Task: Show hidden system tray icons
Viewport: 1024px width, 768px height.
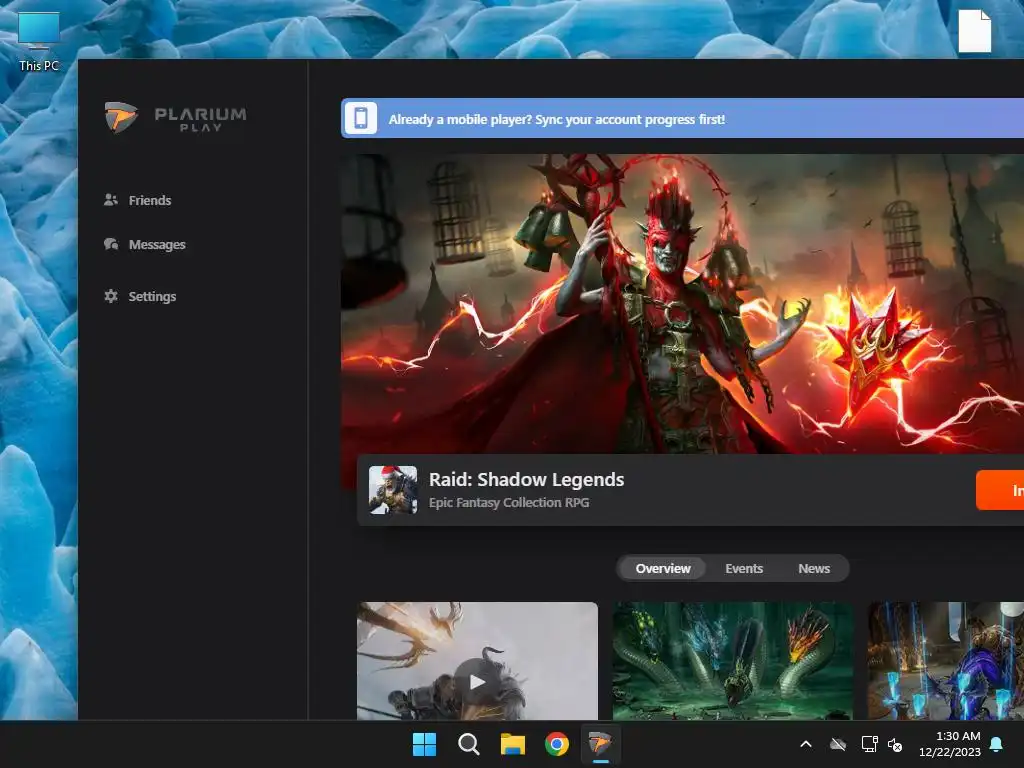Action: click(x=806, y=744)
